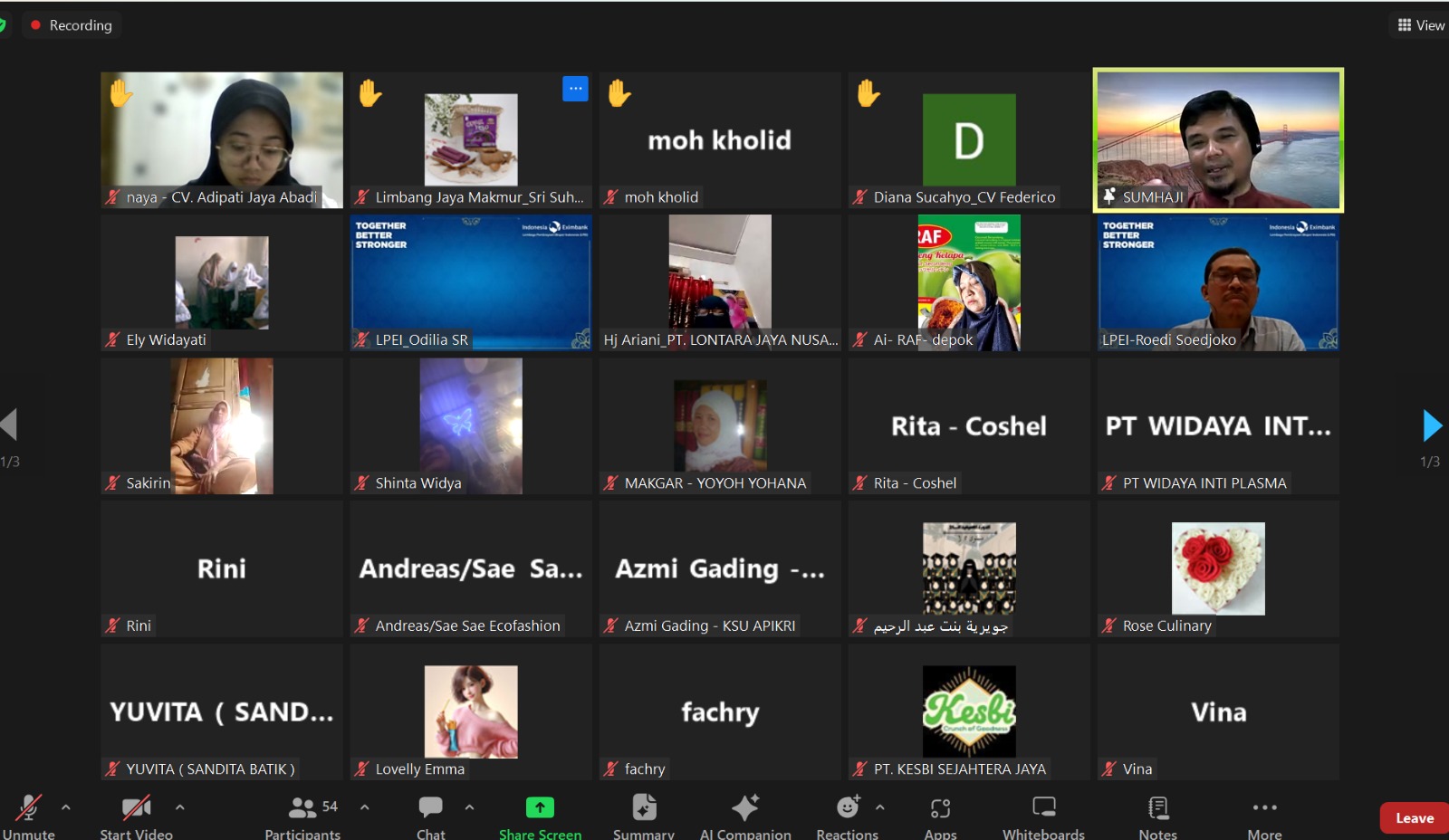The width and height of the screenshot is (1449, 840).
Task: Unmute the microphone
Action: [x=29, y=807]
